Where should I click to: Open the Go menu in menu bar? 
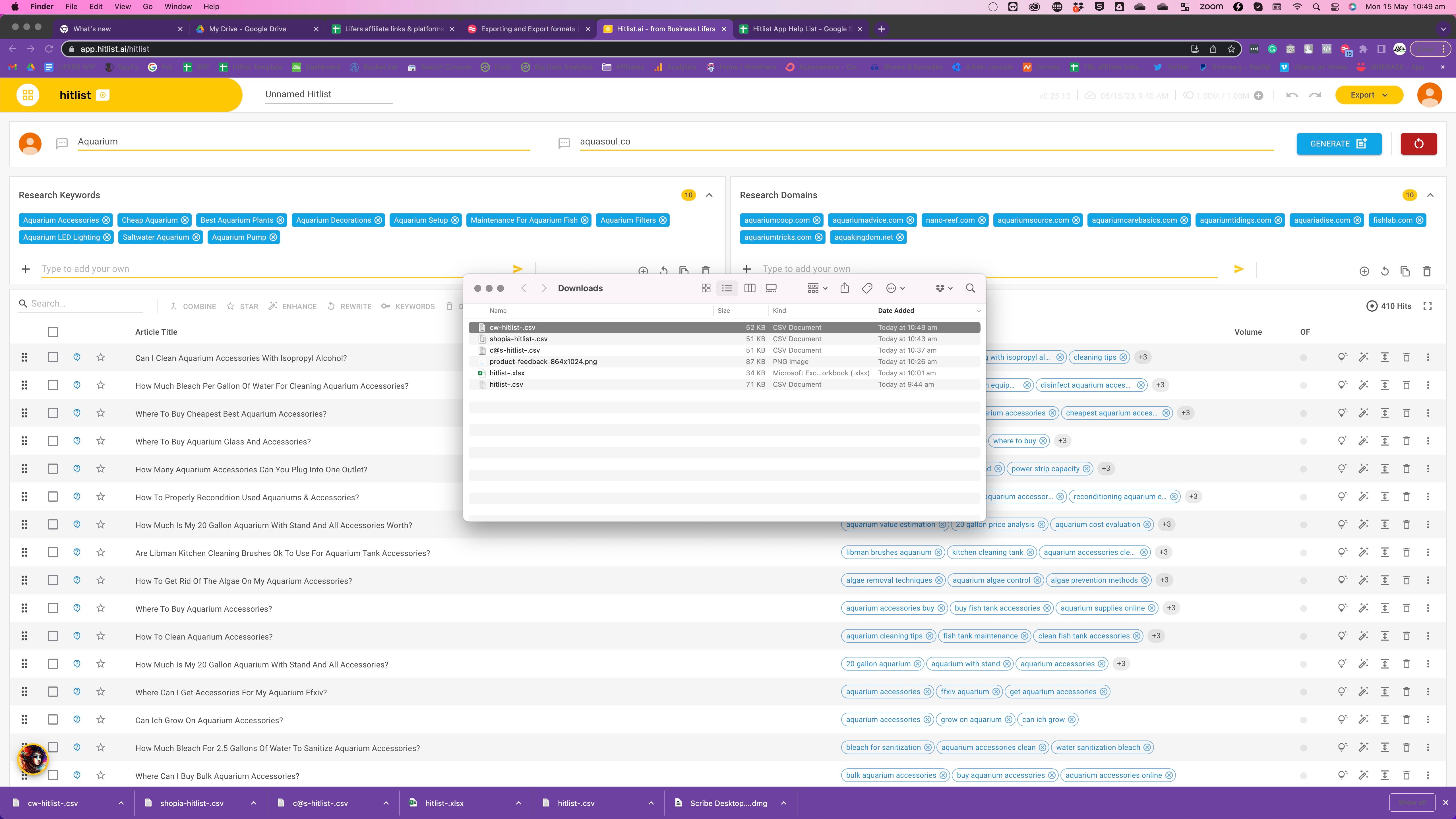point(148,7)
